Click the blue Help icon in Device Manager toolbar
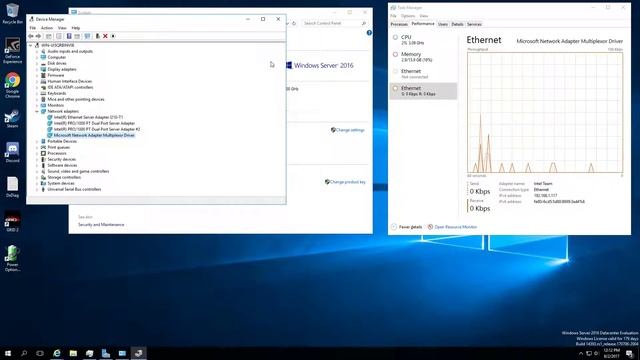 [69, 36]
